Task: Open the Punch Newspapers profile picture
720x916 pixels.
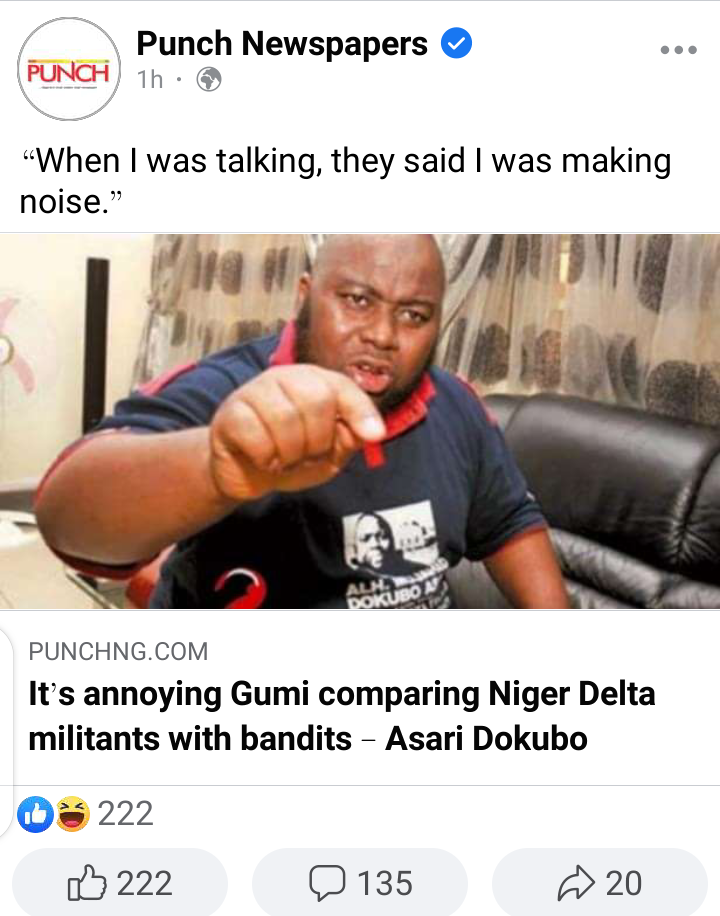Action: click(x=69, y=69)
